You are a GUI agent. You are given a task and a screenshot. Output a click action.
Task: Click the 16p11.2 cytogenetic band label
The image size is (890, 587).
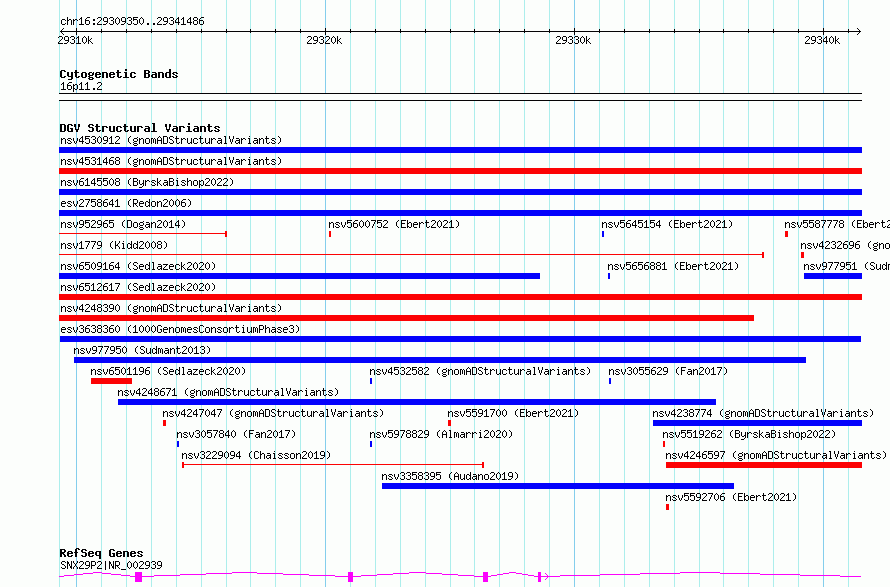(81, 86)
